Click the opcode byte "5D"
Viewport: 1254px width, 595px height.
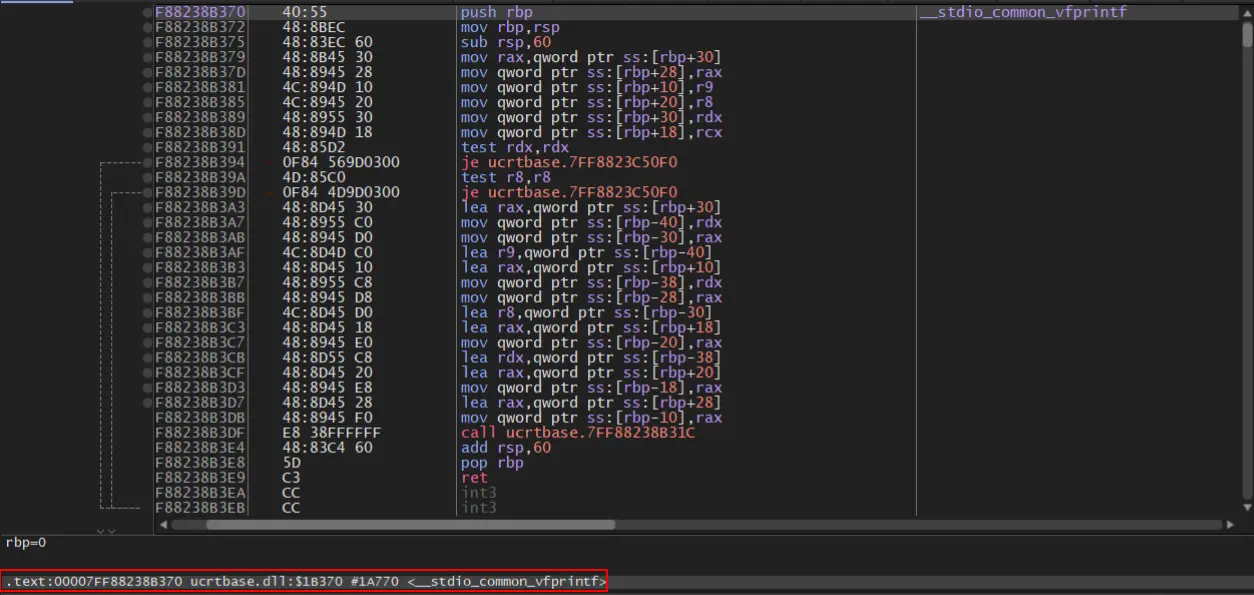[x=291, y=462]
